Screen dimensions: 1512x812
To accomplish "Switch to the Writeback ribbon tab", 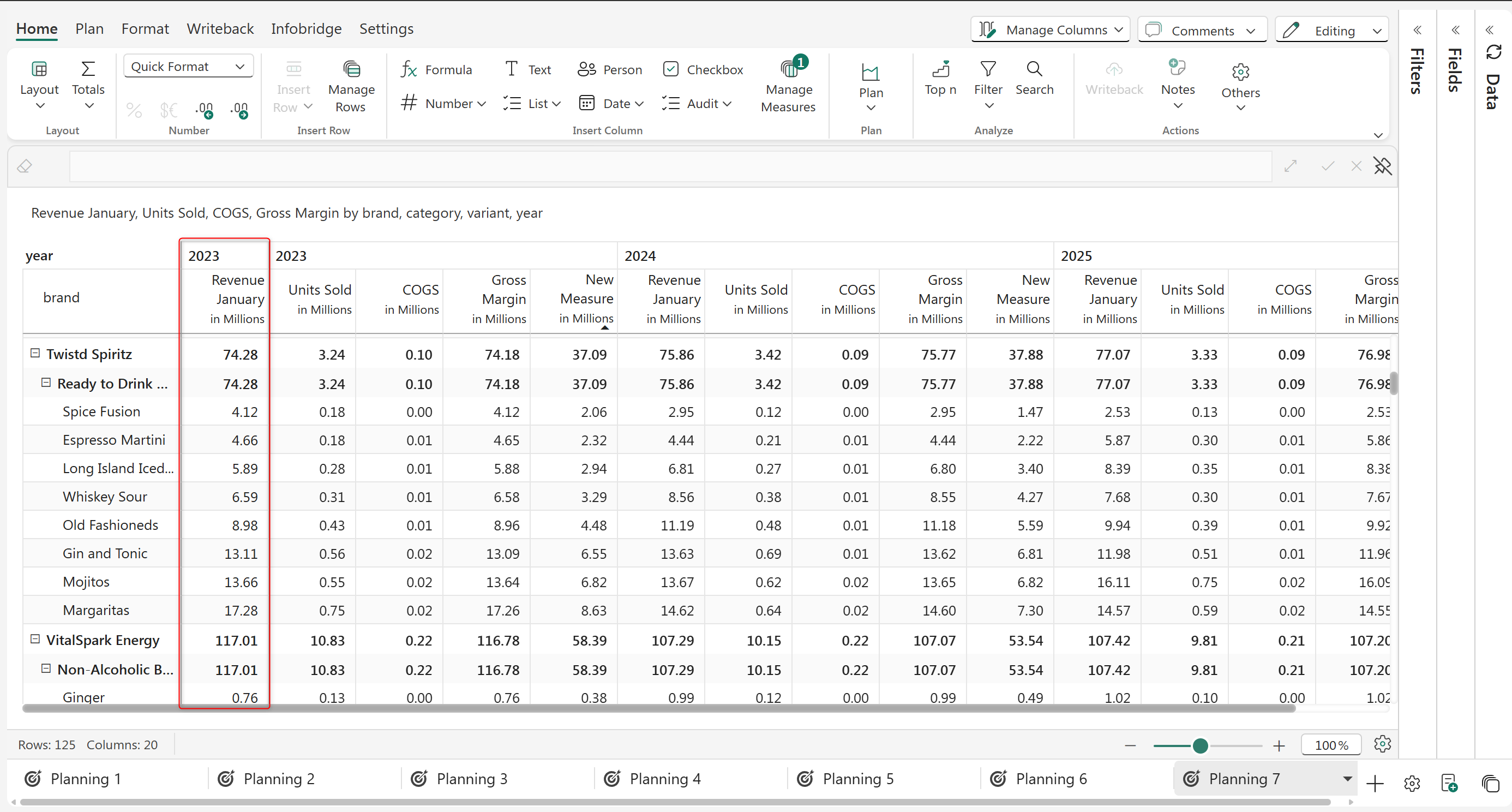I will pyautogui.click(x=220, y=29).
